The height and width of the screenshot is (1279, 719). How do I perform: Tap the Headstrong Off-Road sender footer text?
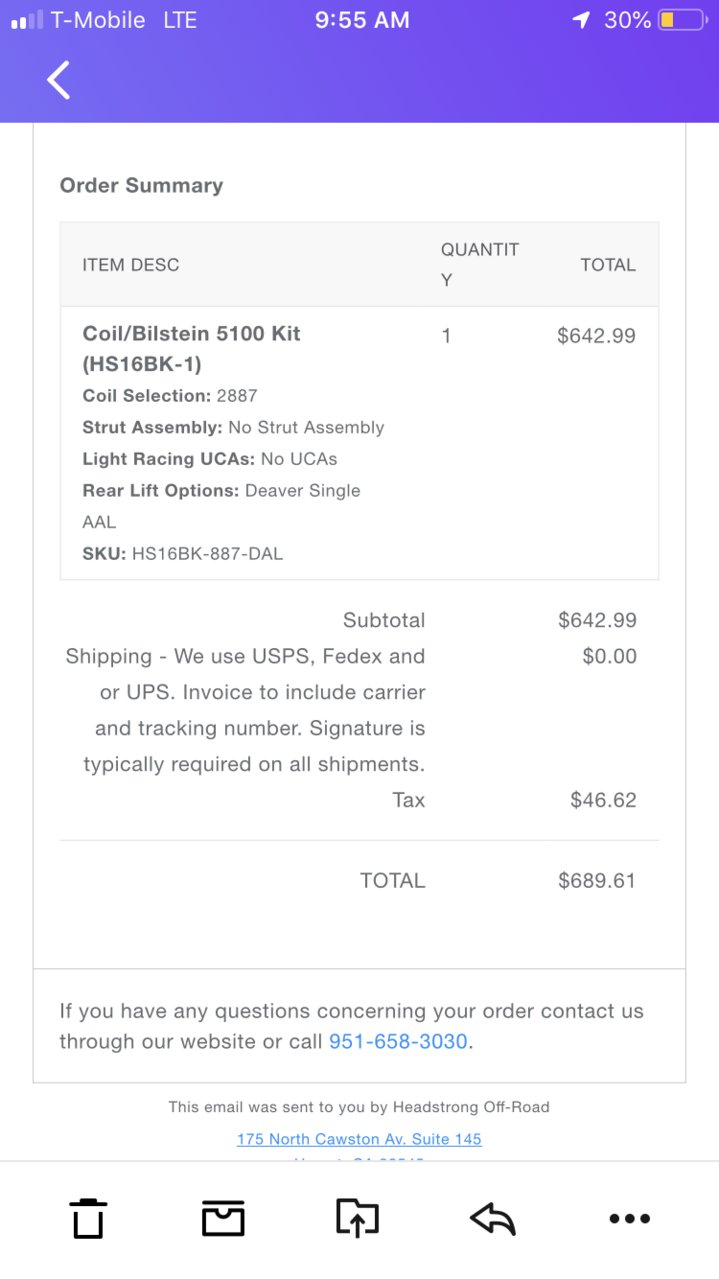471,1107
